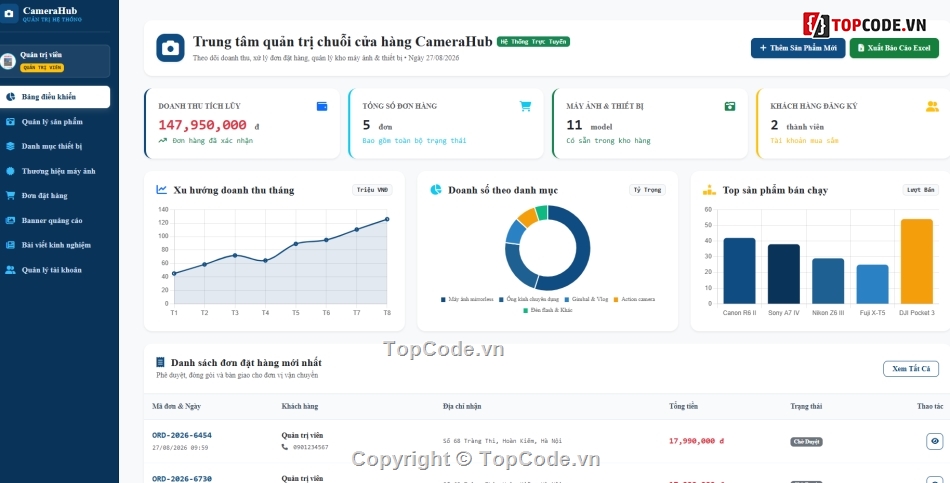
Task: Click list icon beside Danh sách đơn đặt hàng
Action: click(161, 362)
